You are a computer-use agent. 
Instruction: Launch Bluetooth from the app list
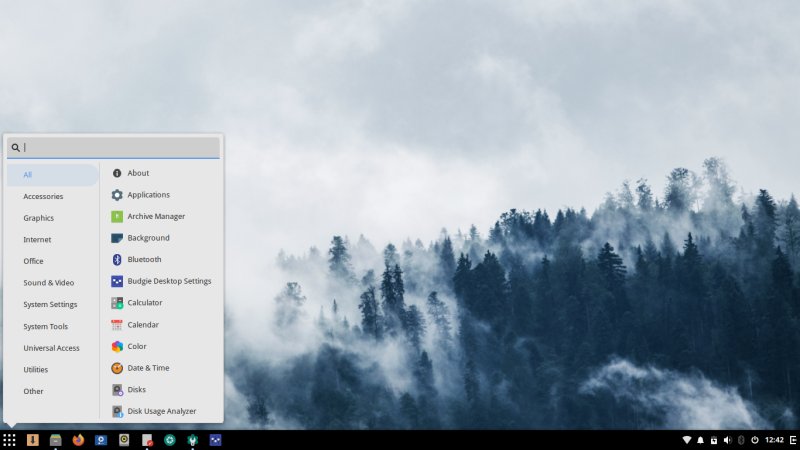pos(144,259)
